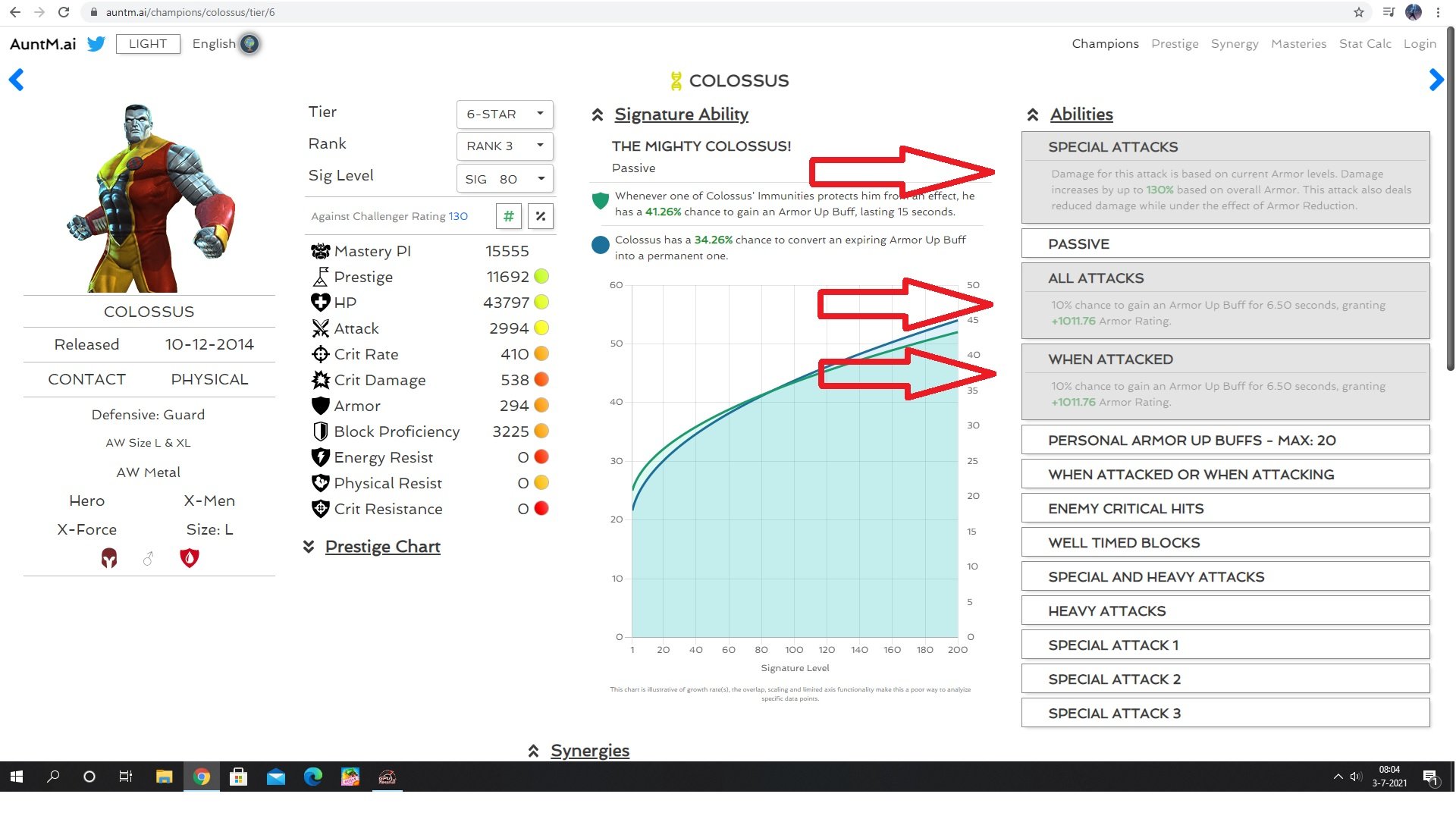
Task: Click the Crit Damage burst icon
Action: 321,380
